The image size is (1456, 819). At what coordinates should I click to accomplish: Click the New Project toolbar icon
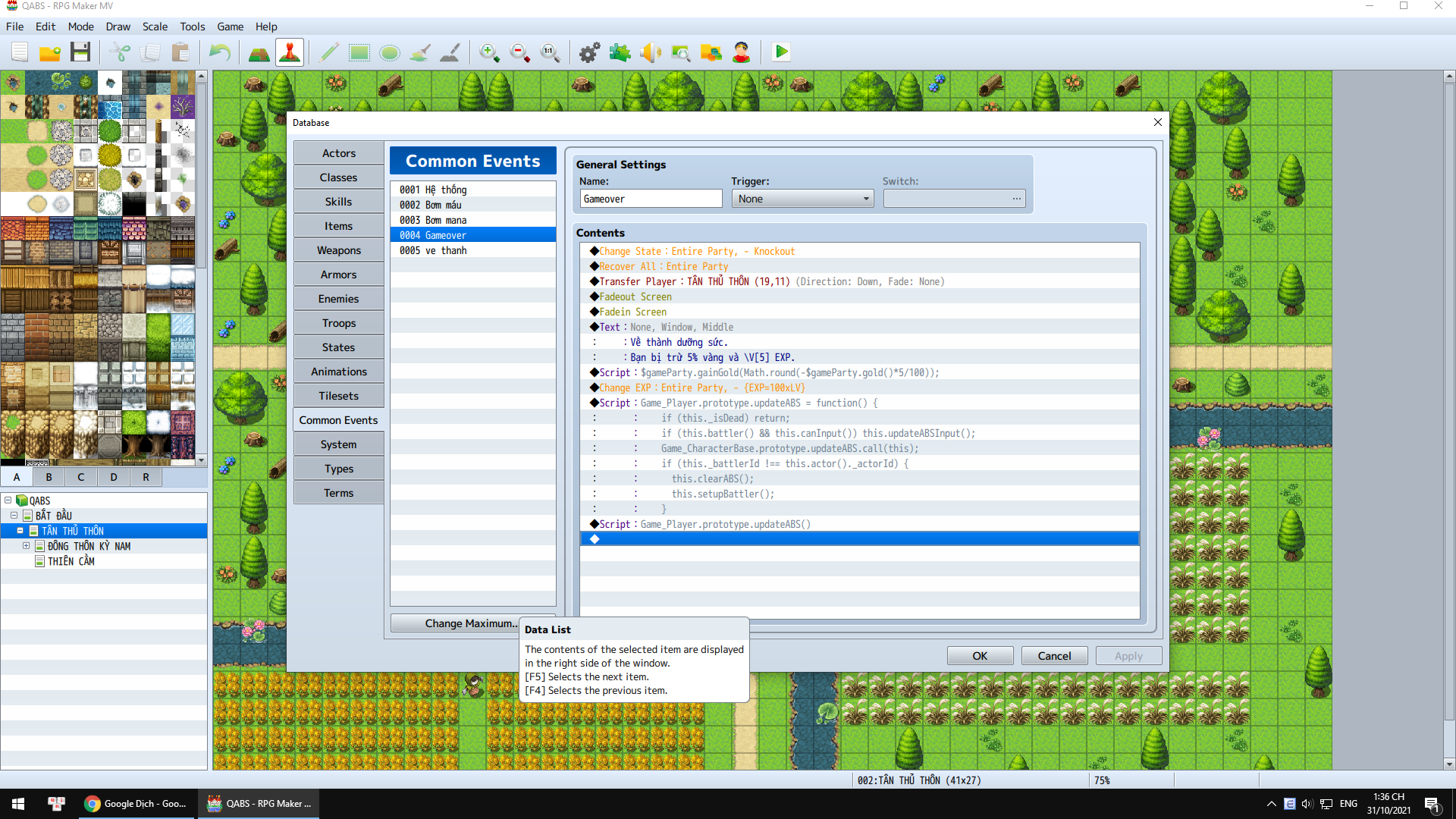coord(20,52)
